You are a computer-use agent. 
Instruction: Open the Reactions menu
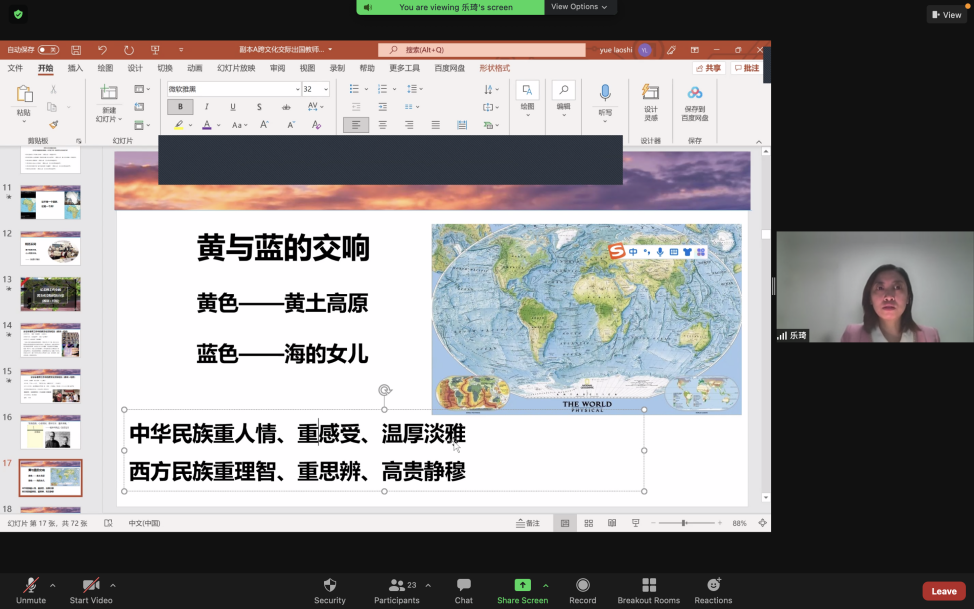[x=713, y=585]
